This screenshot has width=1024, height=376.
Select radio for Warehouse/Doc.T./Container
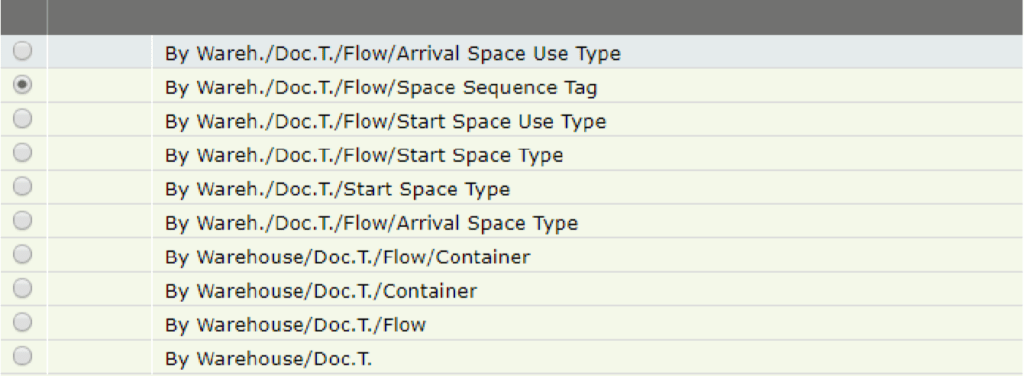pos(22,288)
